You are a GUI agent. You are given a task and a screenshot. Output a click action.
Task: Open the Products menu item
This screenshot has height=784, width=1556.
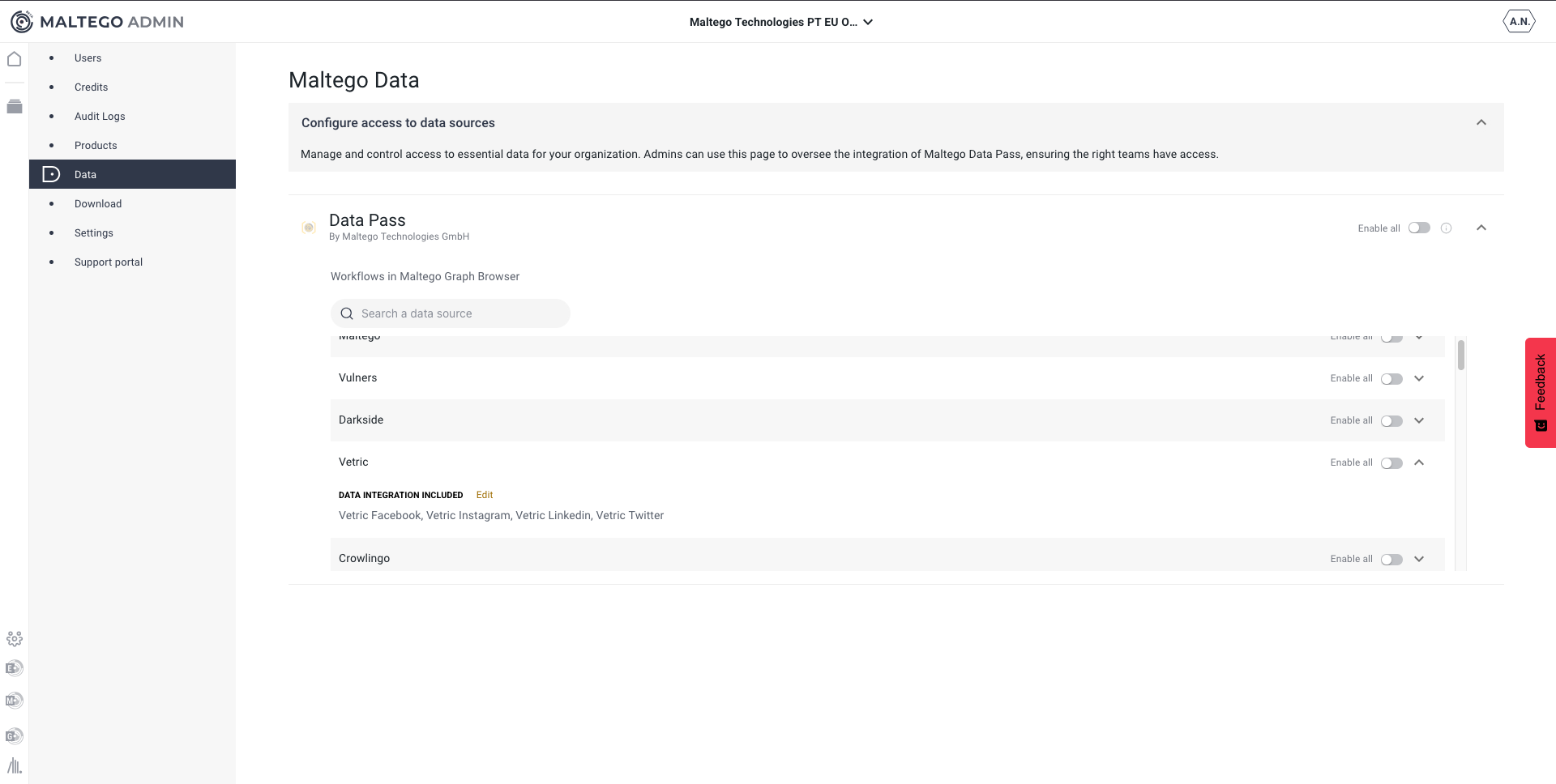tap(132, 145)
